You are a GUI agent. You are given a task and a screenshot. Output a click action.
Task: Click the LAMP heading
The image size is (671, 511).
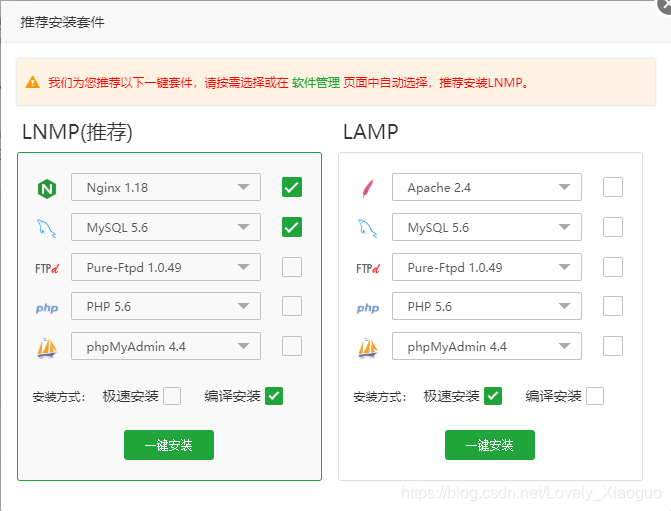371,132
